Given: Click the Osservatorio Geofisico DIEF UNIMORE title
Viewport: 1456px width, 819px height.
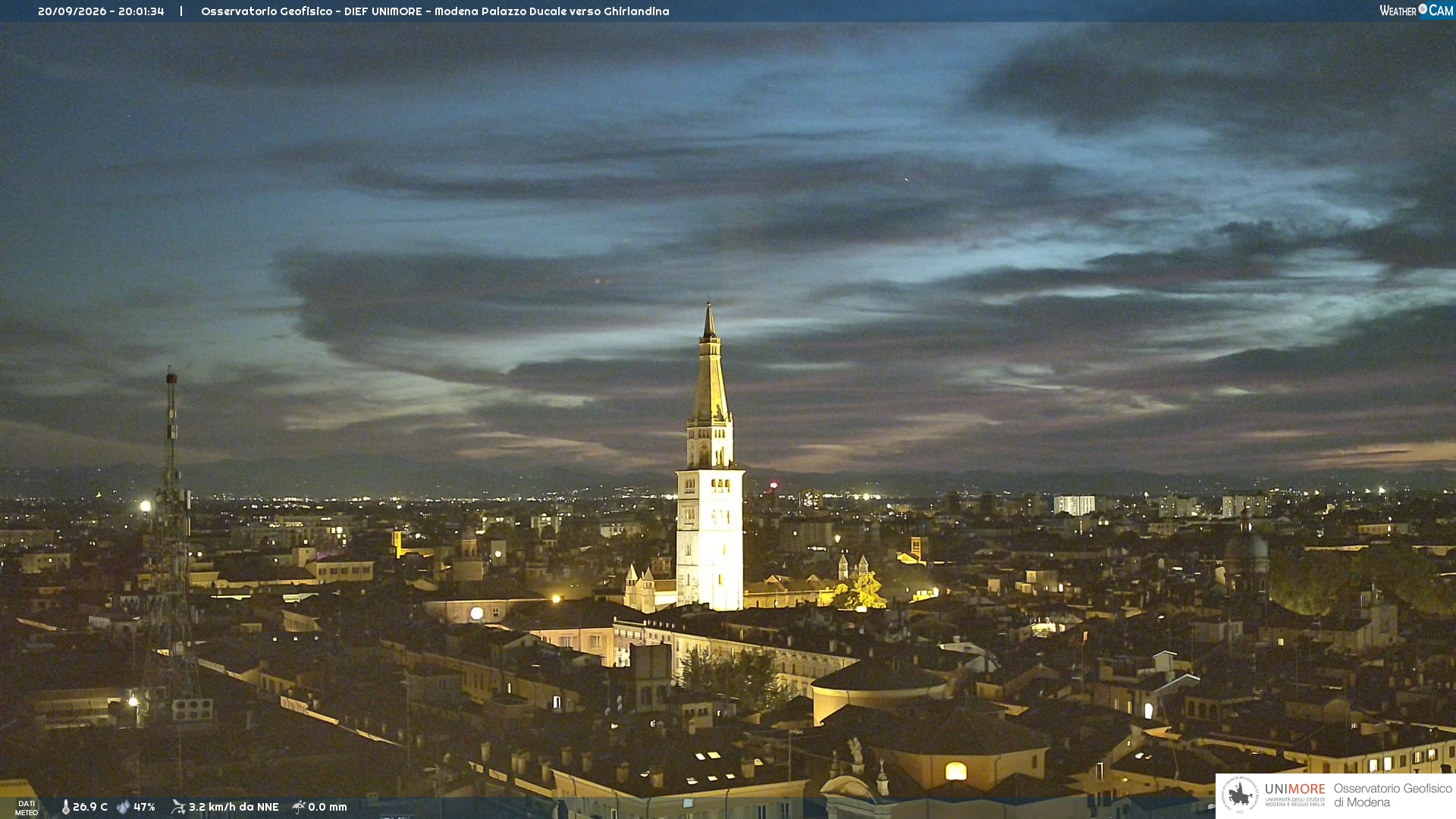Looking at the screenshot, I should pos(312,11).
